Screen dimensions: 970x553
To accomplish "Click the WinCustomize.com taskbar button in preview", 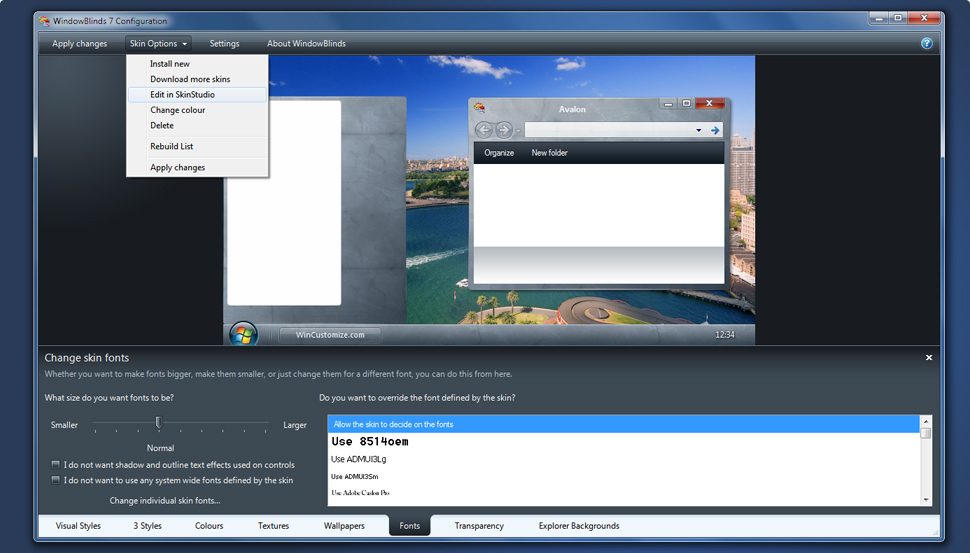I will click(x=330, y=335).
